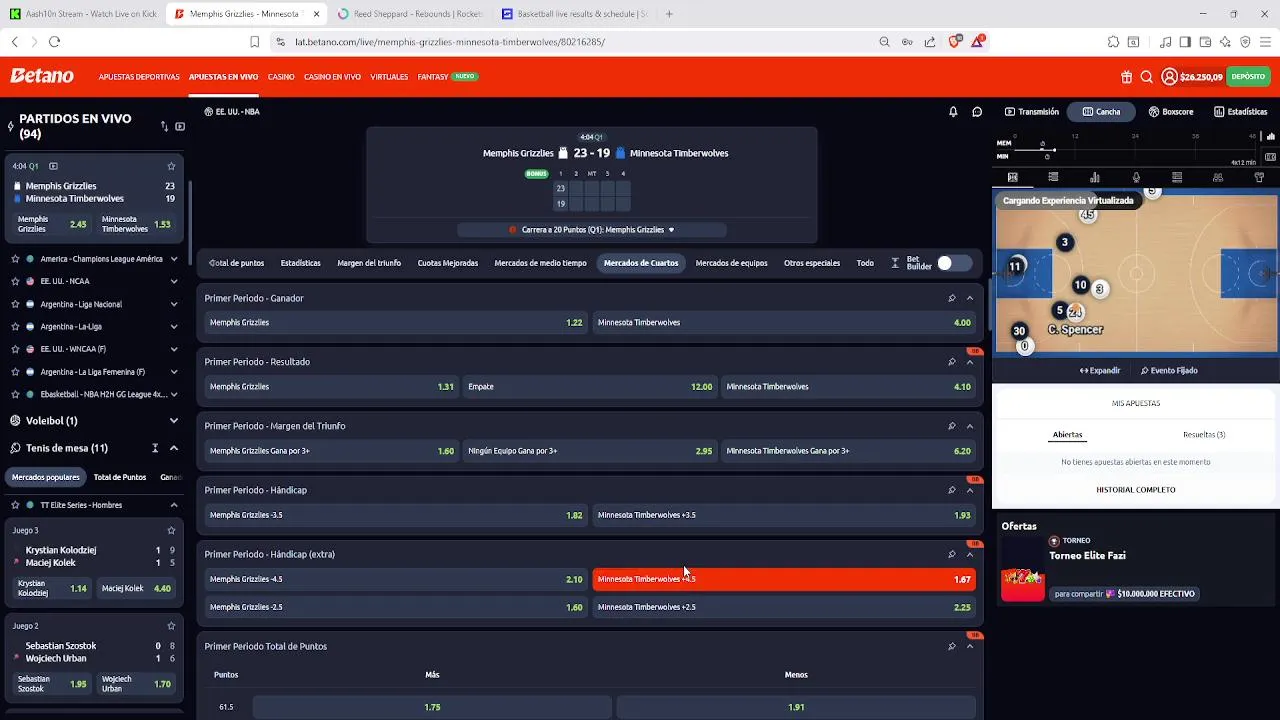Open the account profile icon

[1169, 77]
